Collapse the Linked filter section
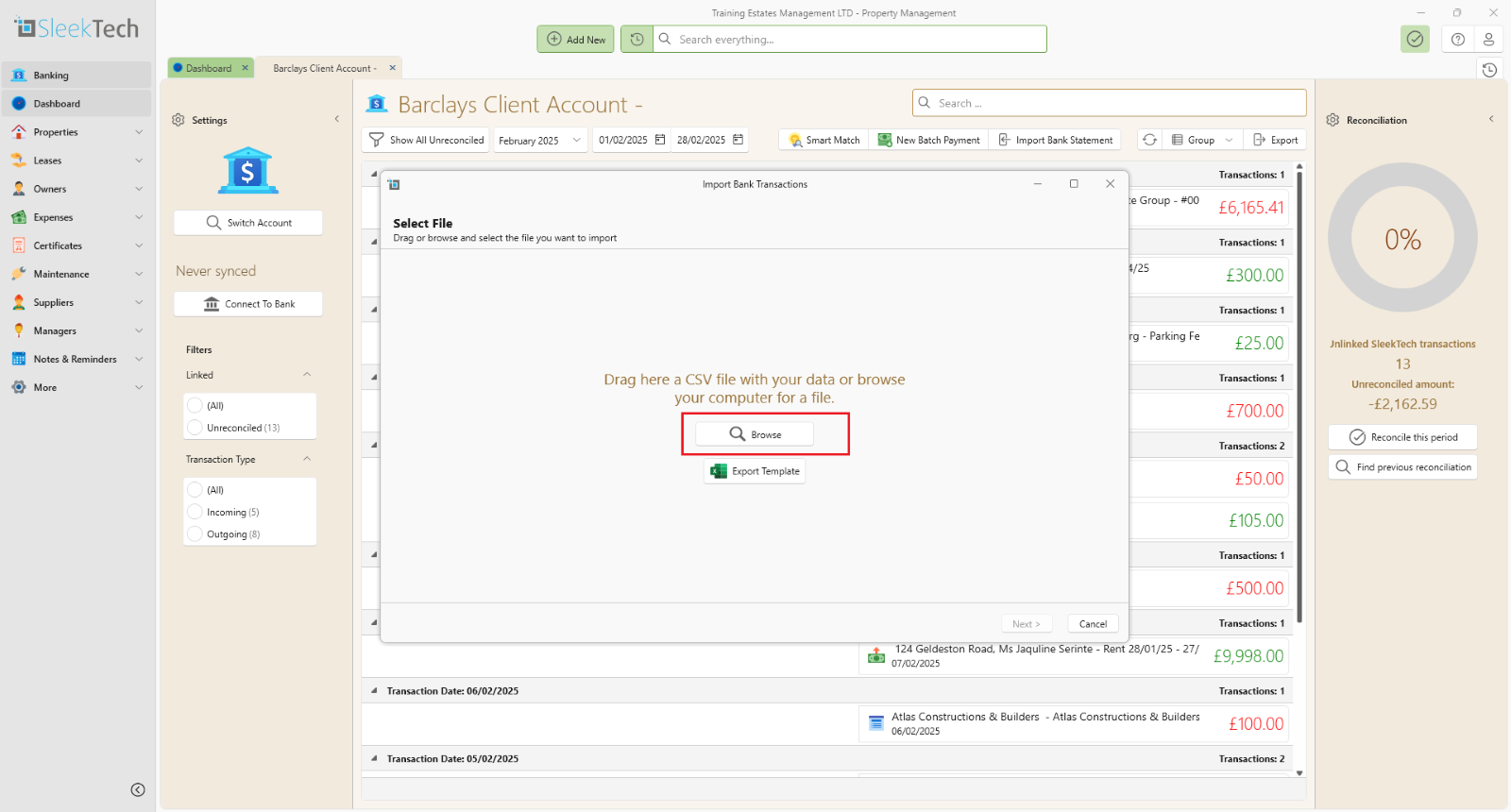 (307, 375)
